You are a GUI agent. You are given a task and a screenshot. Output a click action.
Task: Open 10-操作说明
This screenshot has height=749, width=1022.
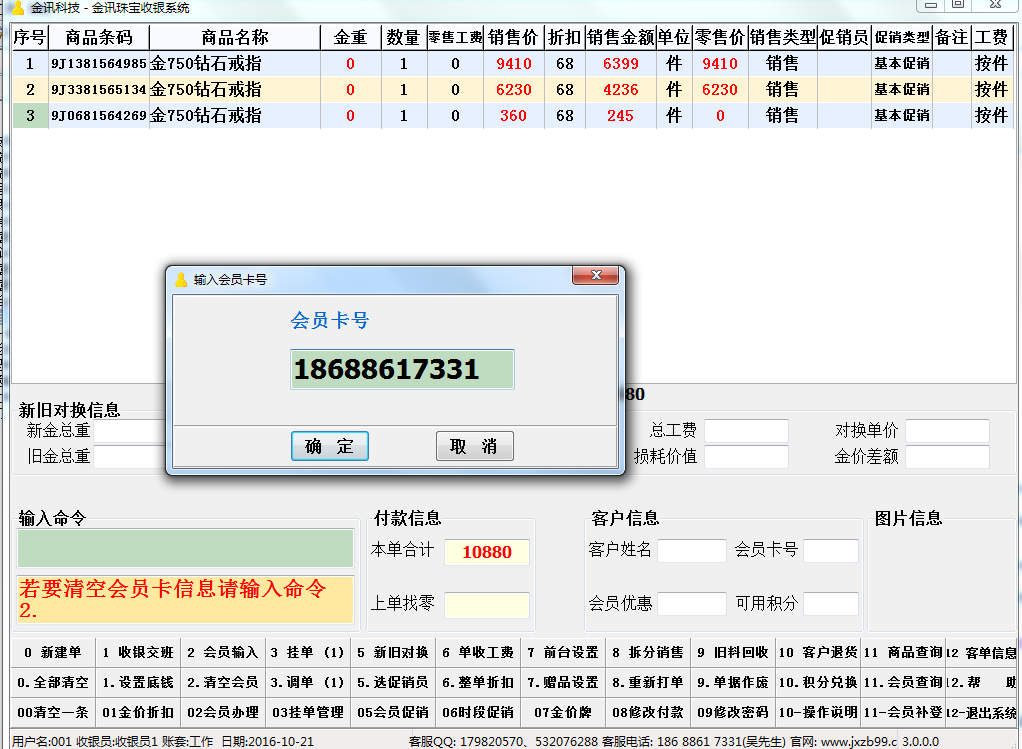pos(818,712)
